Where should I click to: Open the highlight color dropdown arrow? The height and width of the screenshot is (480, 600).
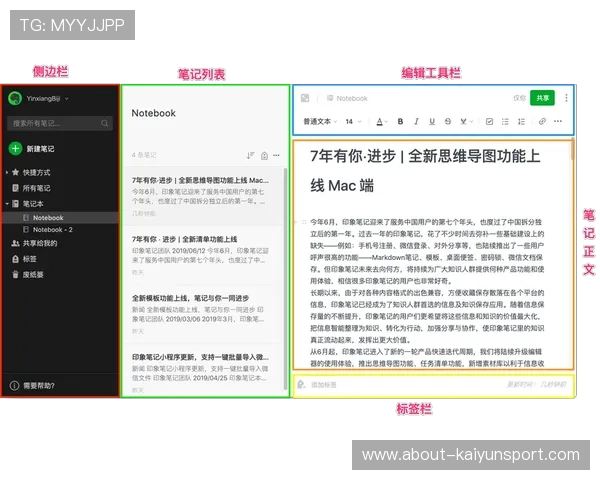click(x=471, y=122)
